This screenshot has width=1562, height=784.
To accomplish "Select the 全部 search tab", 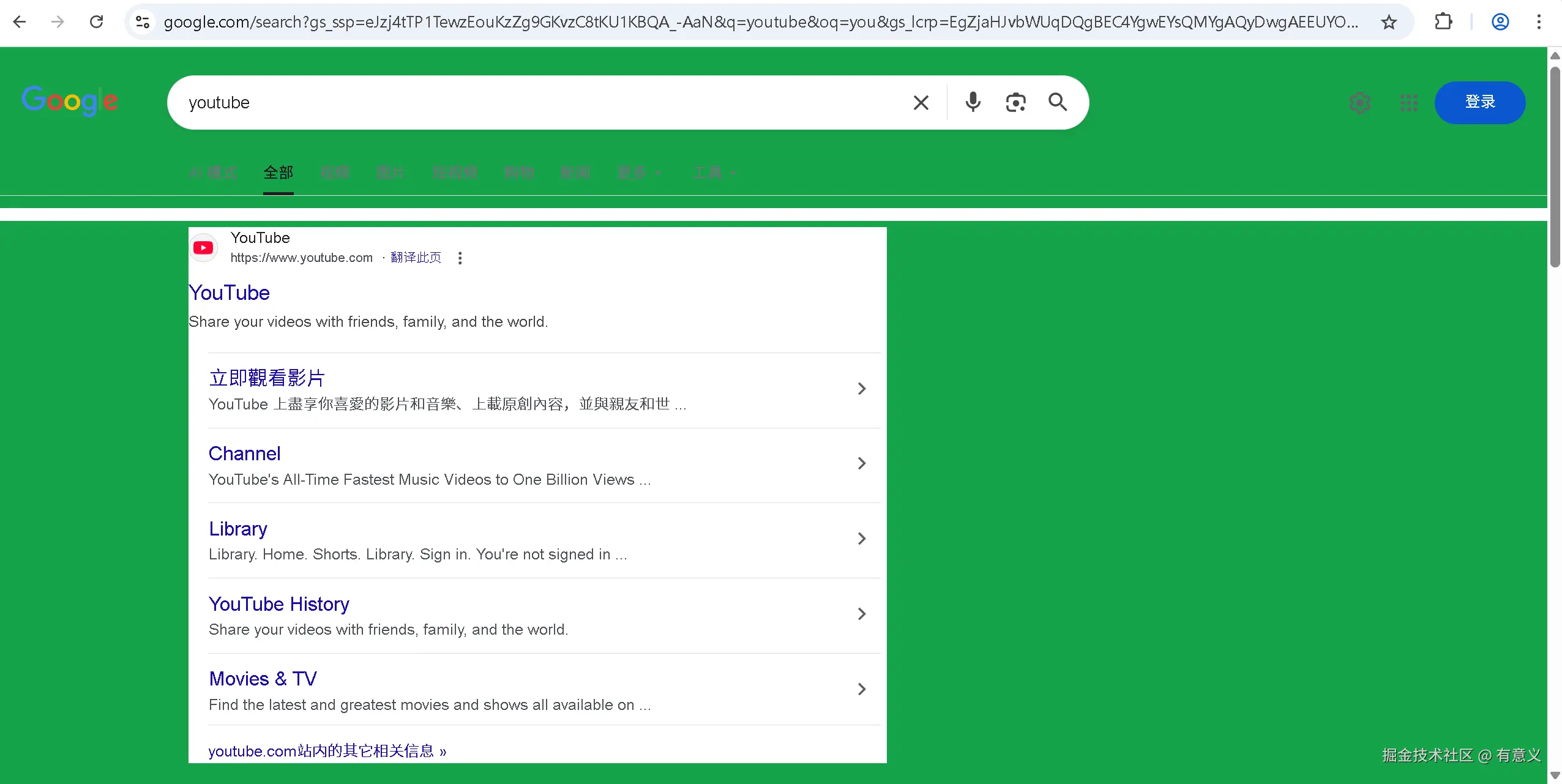I will click(278, 173).
